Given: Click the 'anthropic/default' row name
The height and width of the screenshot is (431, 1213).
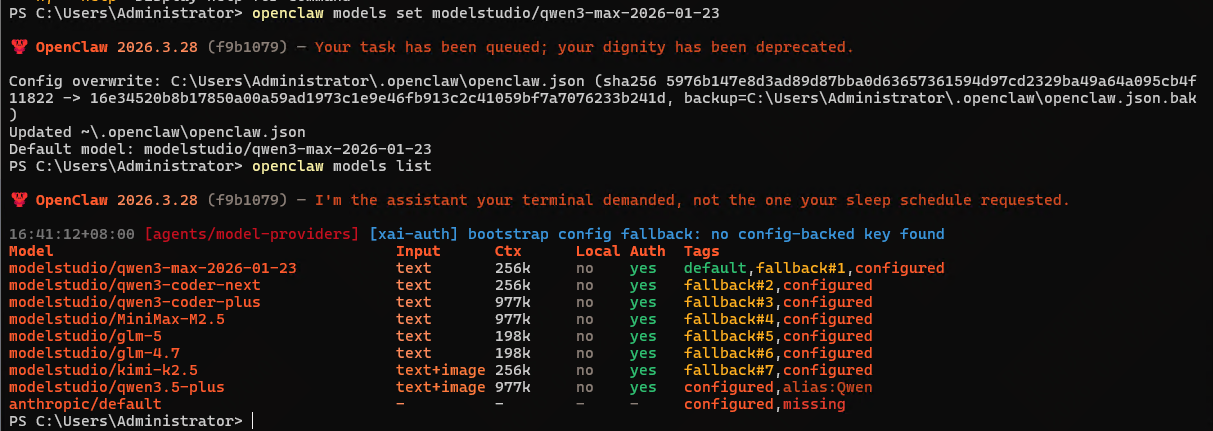Looking at the screenshot, I should (x=85, y=404).
